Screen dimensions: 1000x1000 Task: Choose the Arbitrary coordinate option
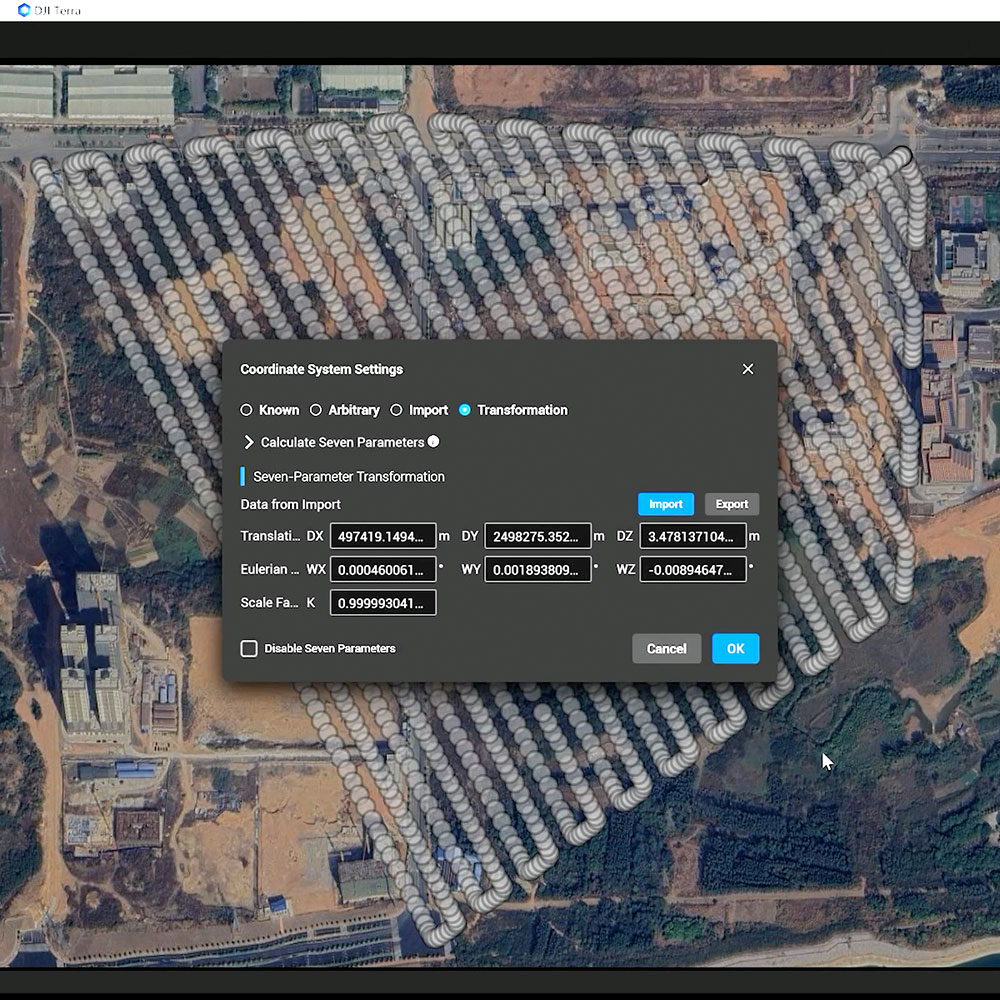pyautogui.click(x=316, y=410)
